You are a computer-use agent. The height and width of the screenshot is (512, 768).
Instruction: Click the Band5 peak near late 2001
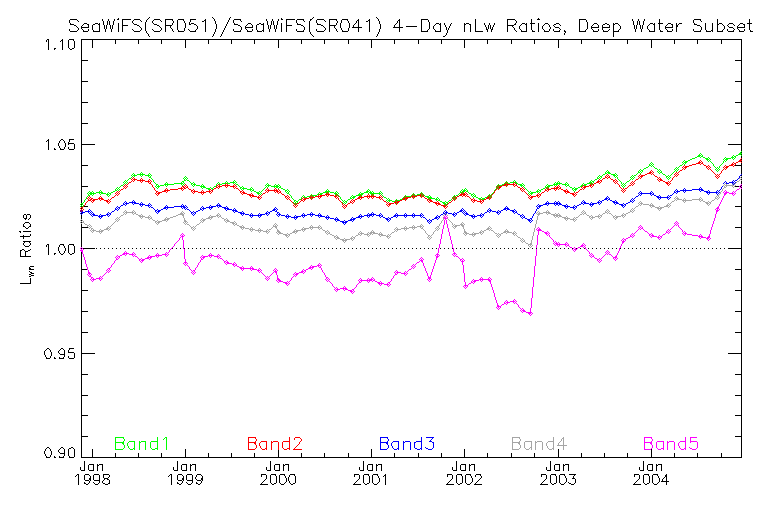(446, 218)
